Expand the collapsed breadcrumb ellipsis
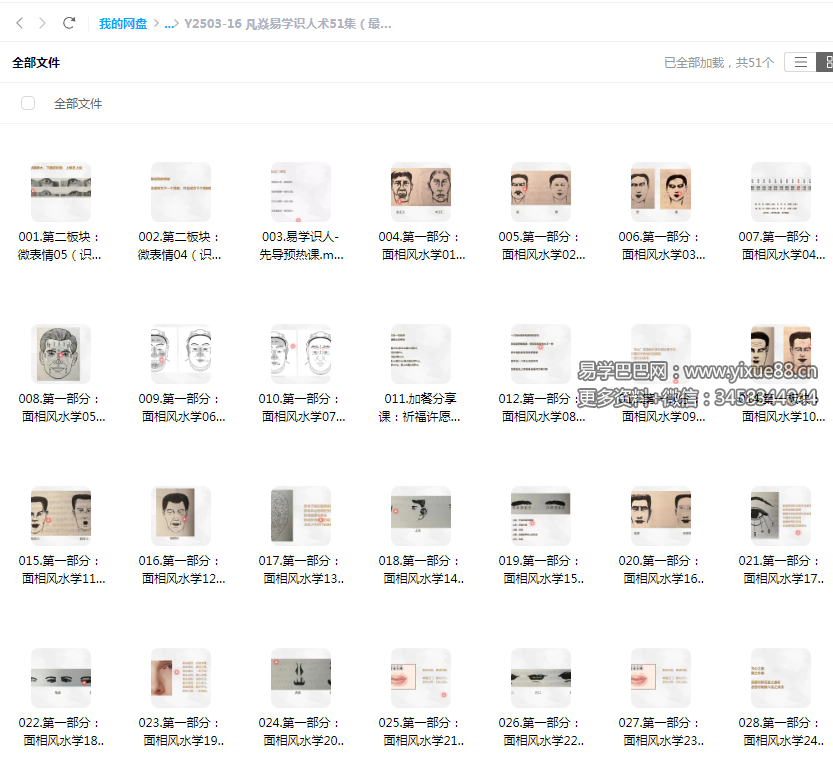 coord(170,24)
